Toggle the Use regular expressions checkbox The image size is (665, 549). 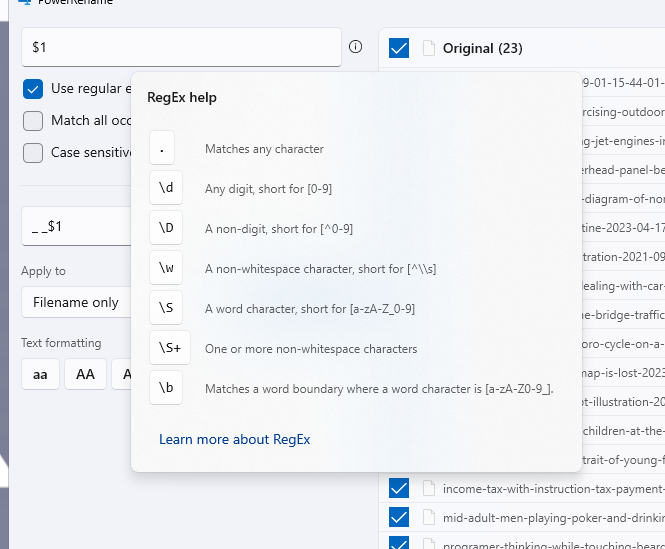pyautogui.click(x=33, y=89)
